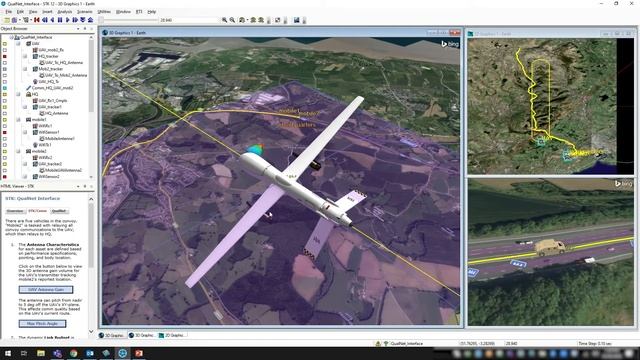
Task: Open Chrome from the taskbar
Action: [x=73, y=353]
